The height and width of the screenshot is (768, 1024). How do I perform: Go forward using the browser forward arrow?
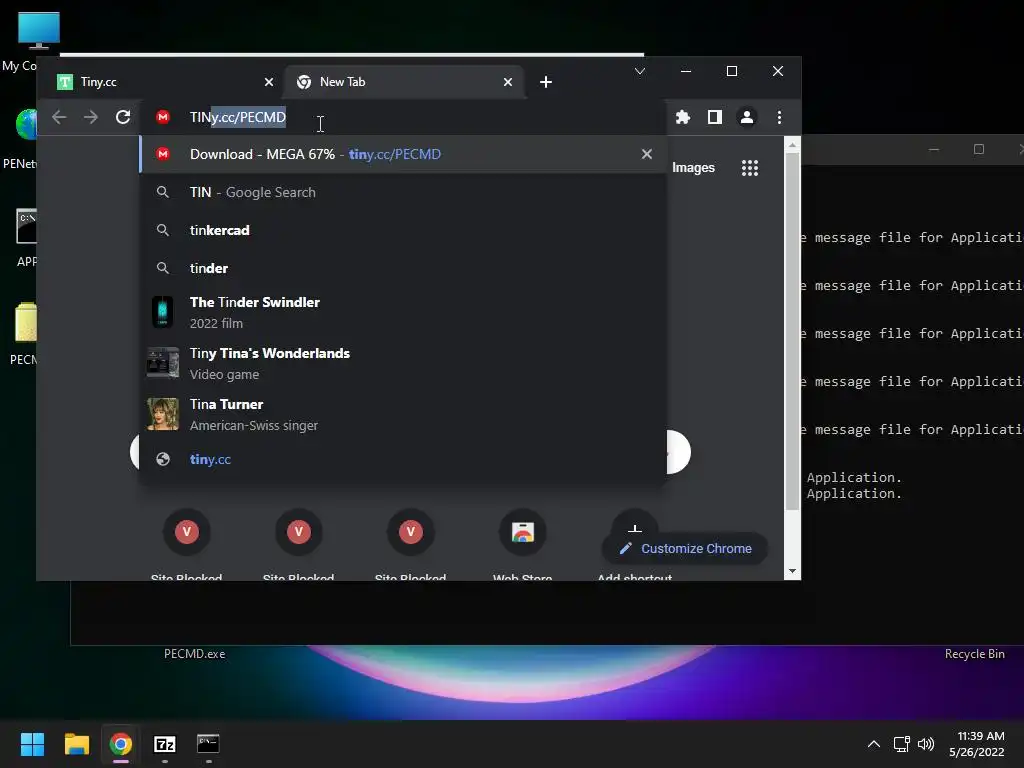[x=91, y=117]
